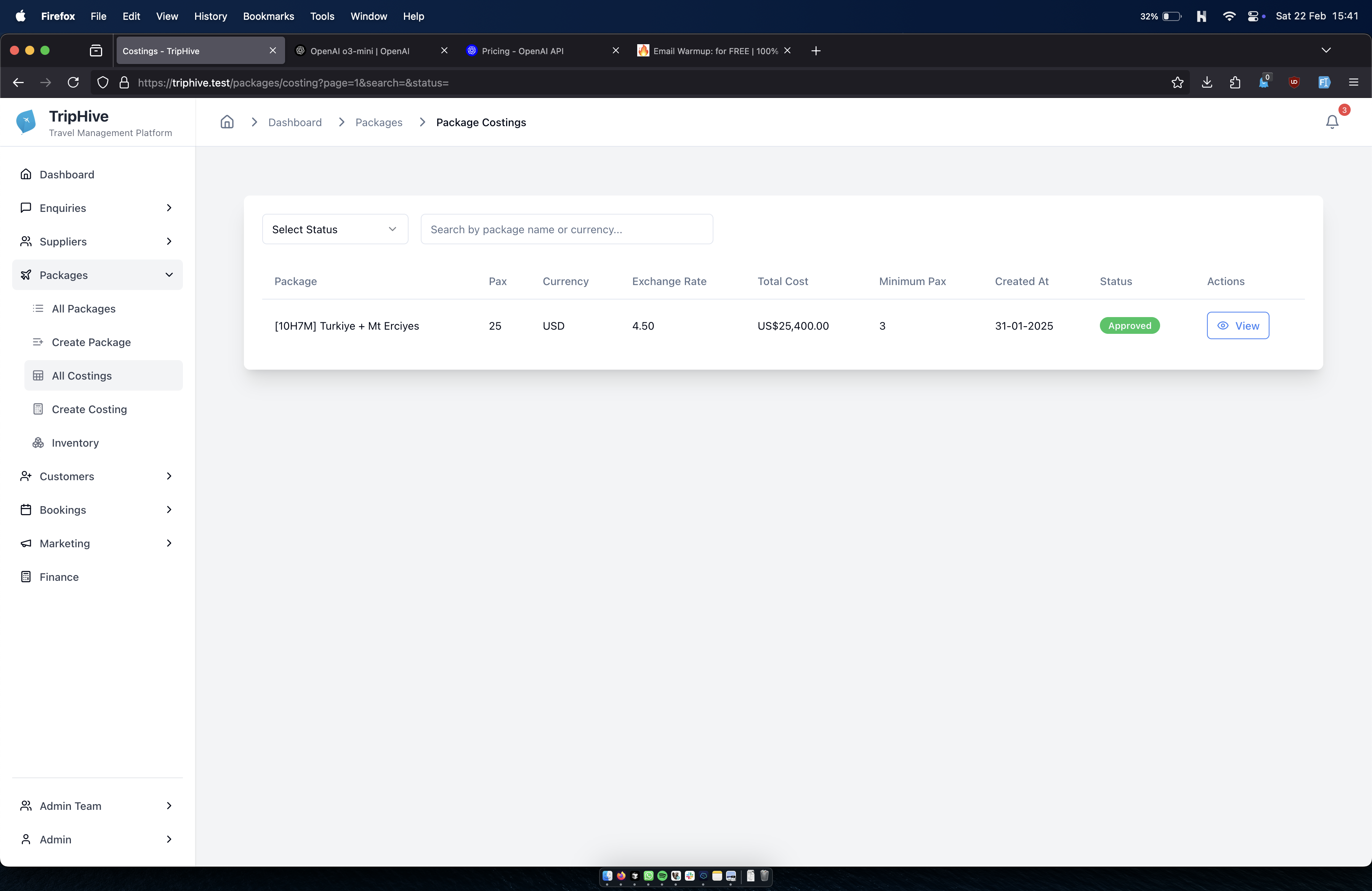Click the package search input field
Image resolution: width=1372 pixels, height=891 pixels.
[x=567, y=229]
